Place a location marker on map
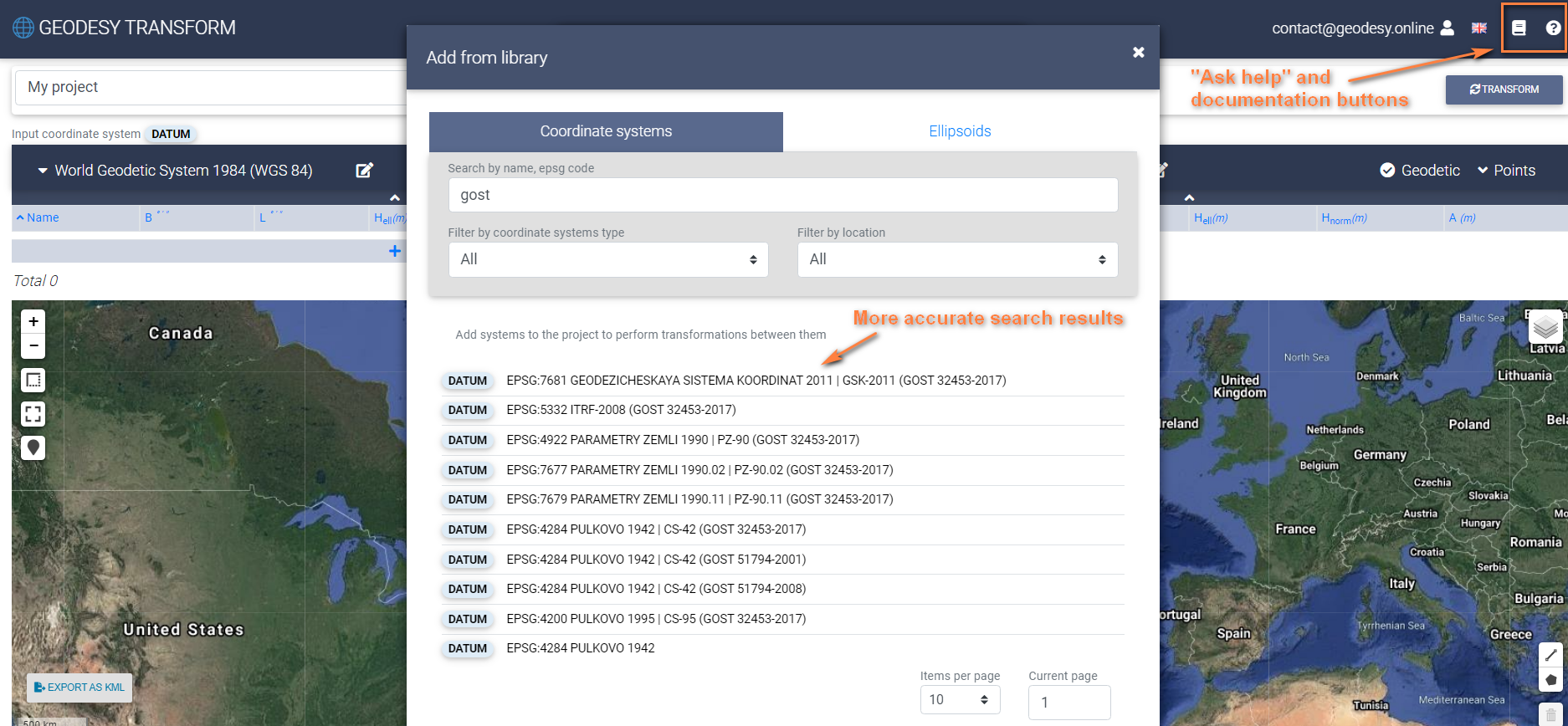The image size is (1568, 726). tap(33, 447)
